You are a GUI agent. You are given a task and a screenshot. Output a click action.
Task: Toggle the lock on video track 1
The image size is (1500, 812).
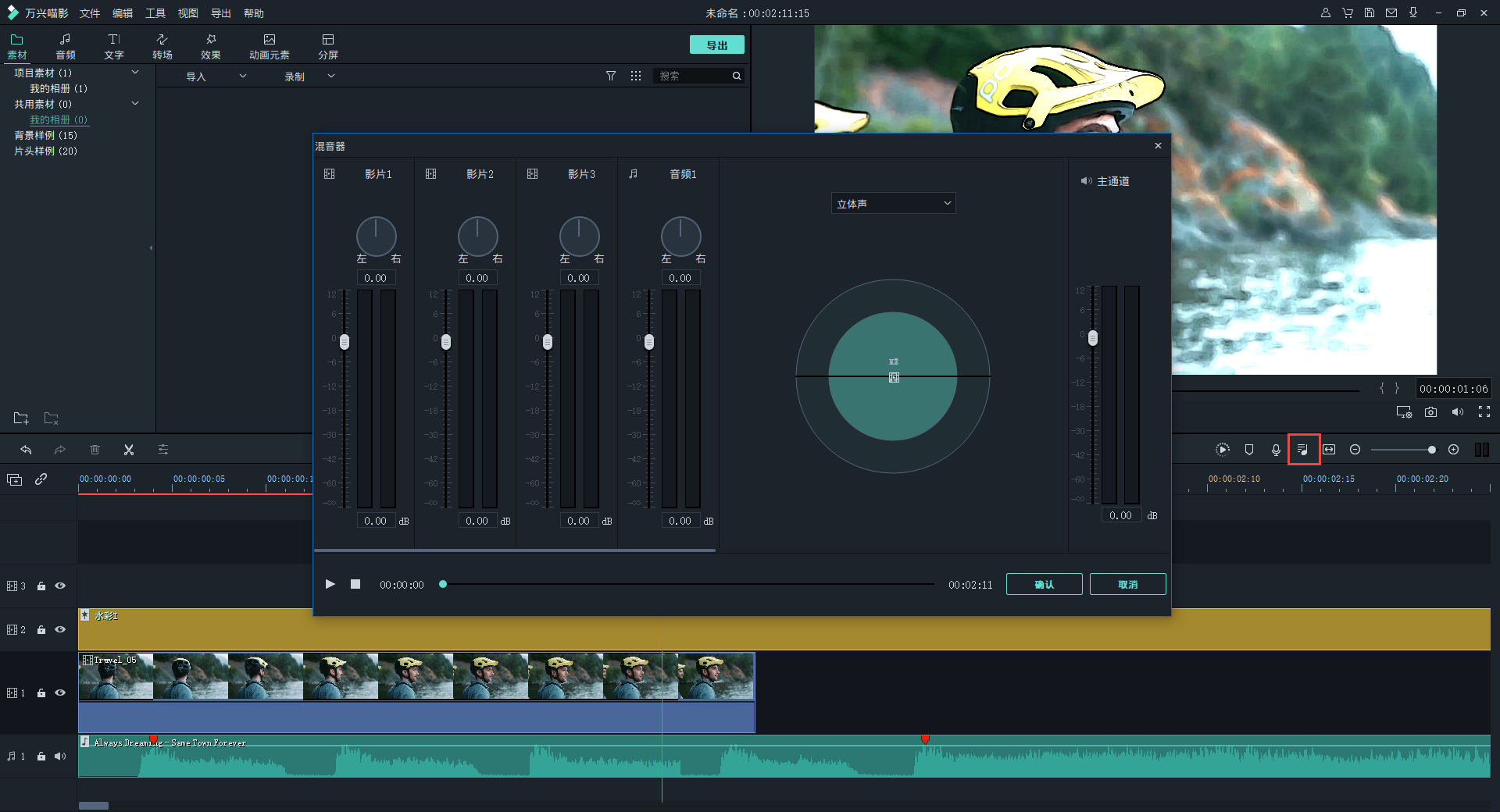pos(41,693)
